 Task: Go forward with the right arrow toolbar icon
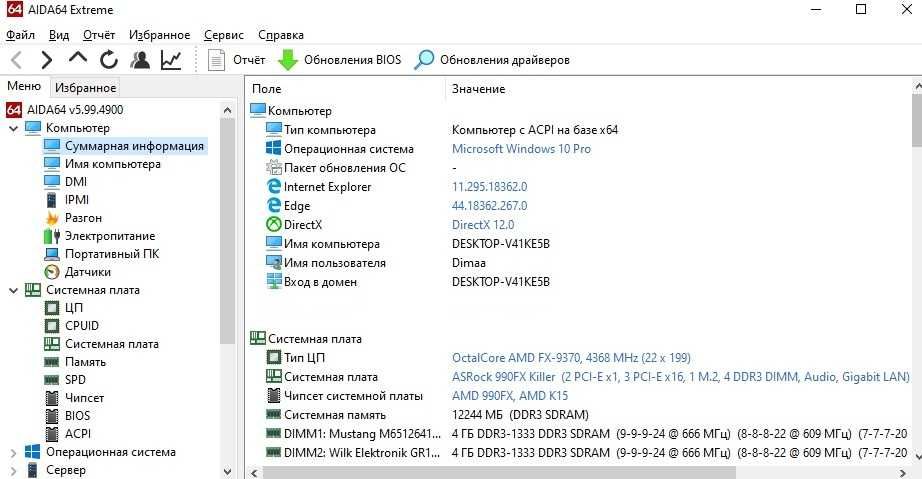coord(46,60)
